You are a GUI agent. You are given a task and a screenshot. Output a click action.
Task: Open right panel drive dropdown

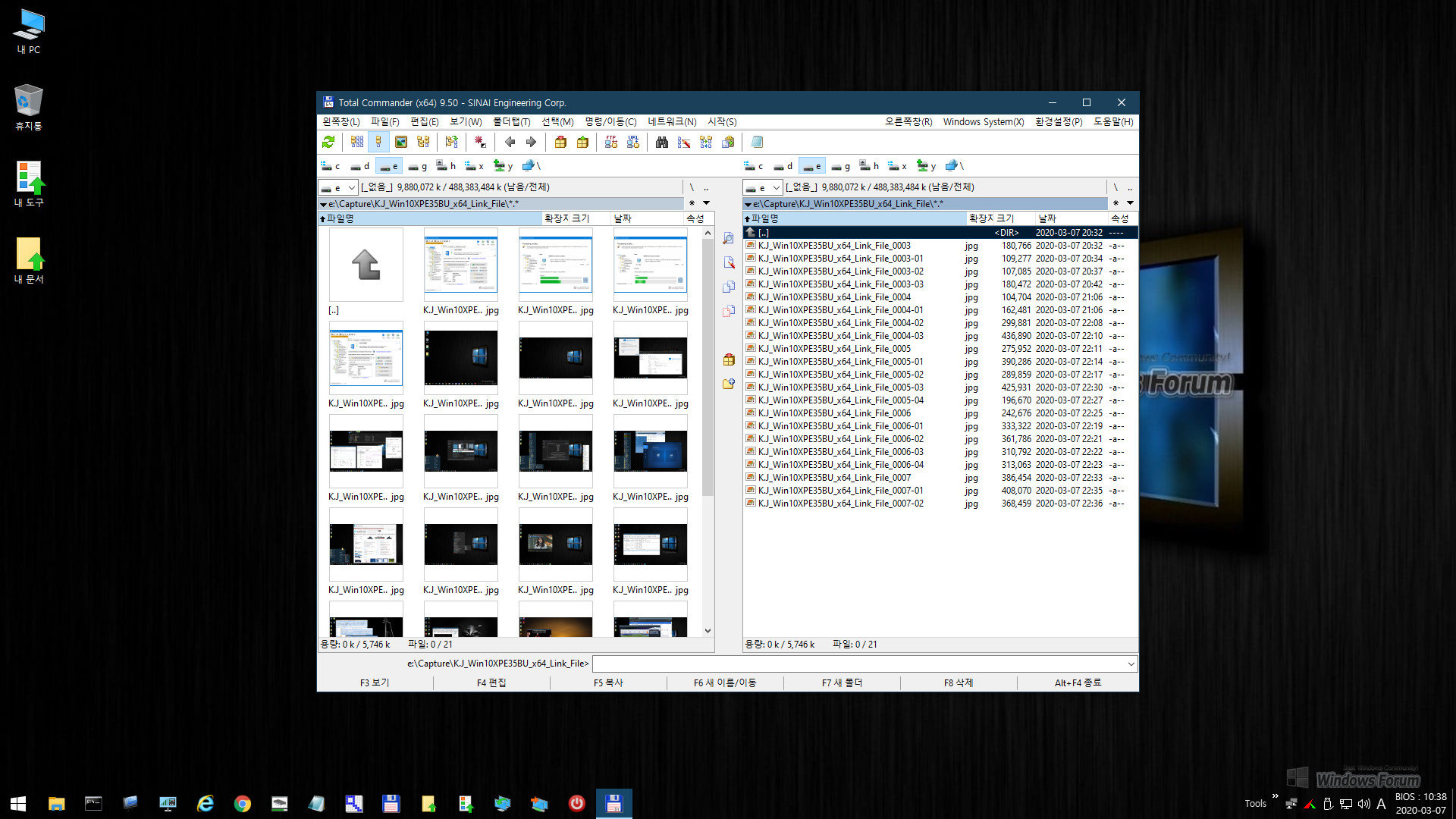coord(763,187)
